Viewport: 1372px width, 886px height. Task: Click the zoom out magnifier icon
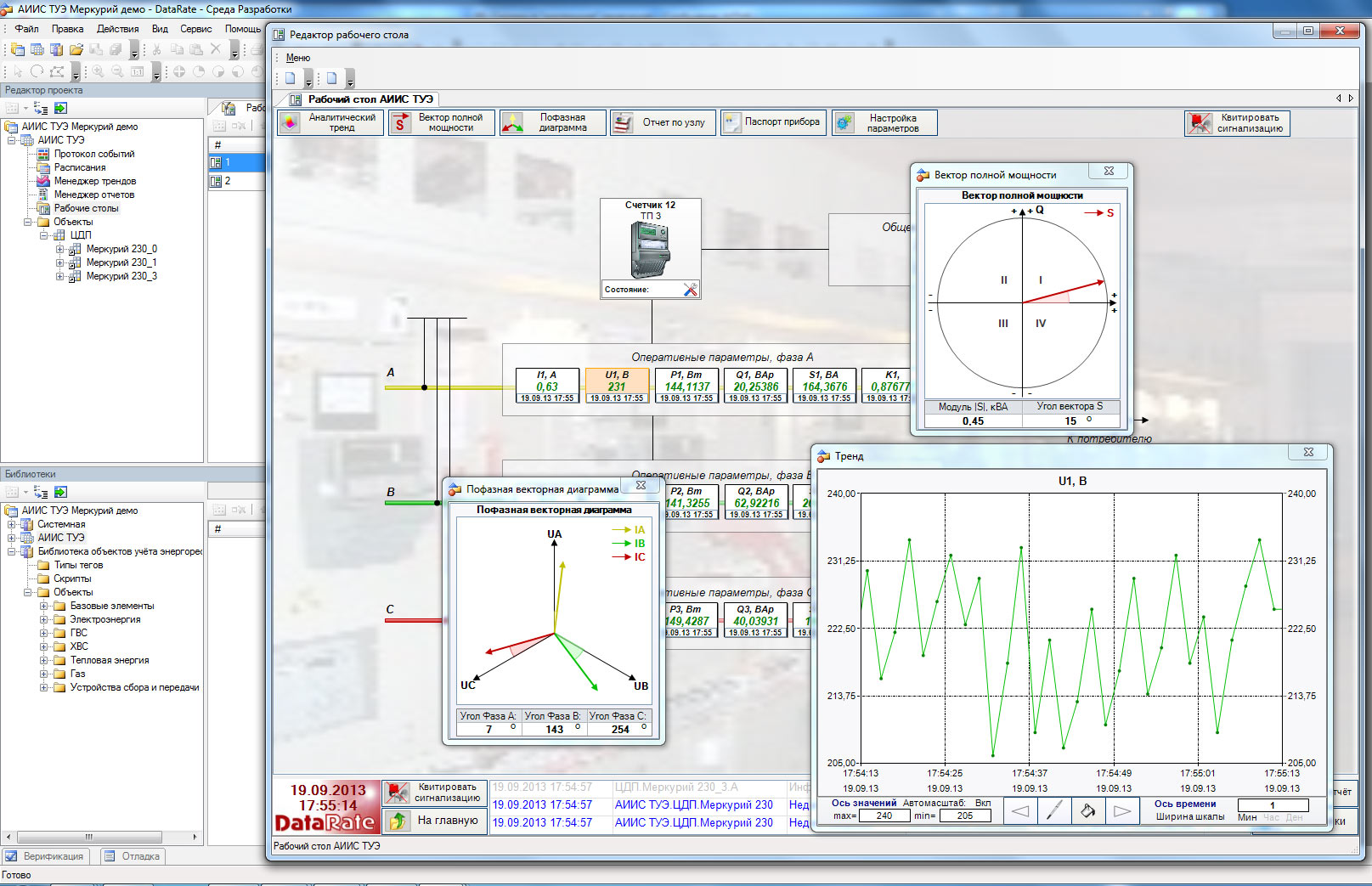tap(117, 72)
